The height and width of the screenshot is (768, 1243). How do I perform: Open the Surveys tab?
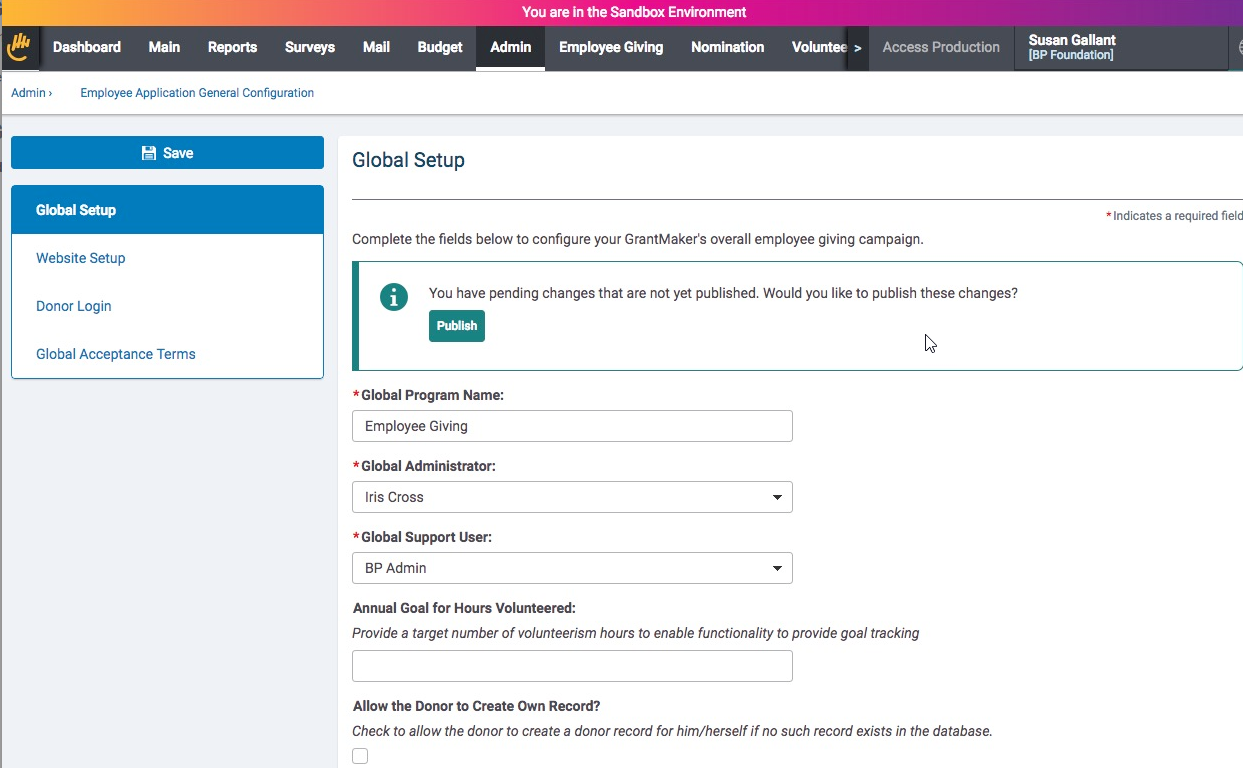[x=310, y=47]
